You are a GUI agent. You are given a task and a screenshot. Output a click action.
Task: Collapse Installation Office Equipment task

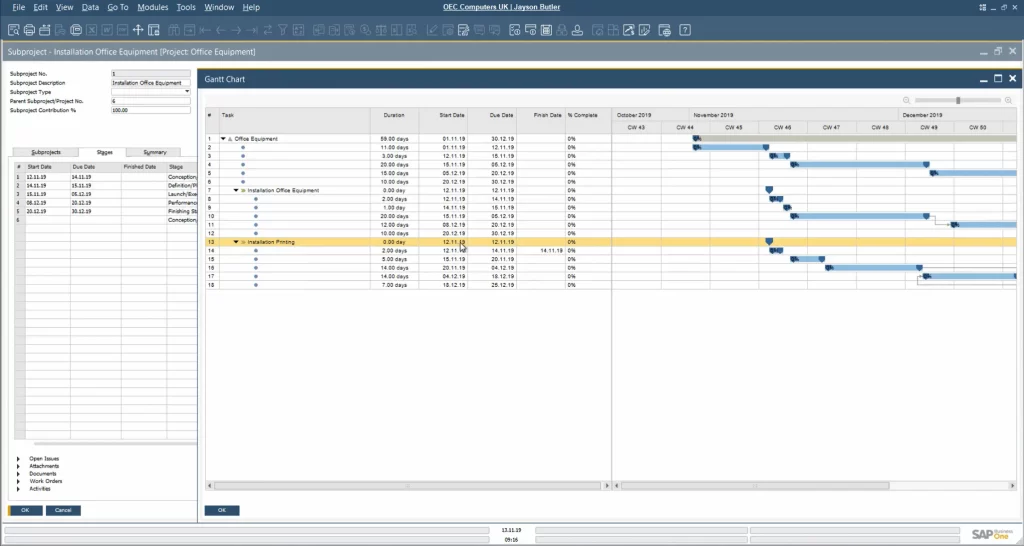[237, 190]
